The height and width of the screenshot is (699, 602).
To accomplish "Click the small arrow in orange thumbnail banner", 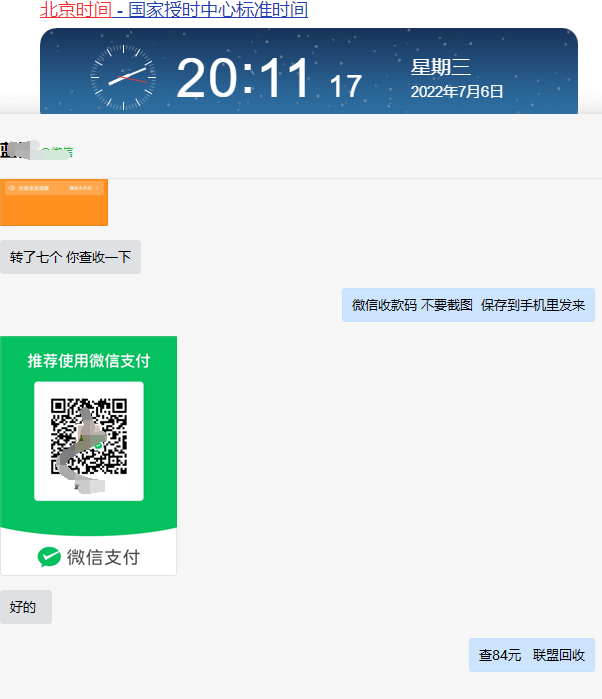I will tap(98, 188).
